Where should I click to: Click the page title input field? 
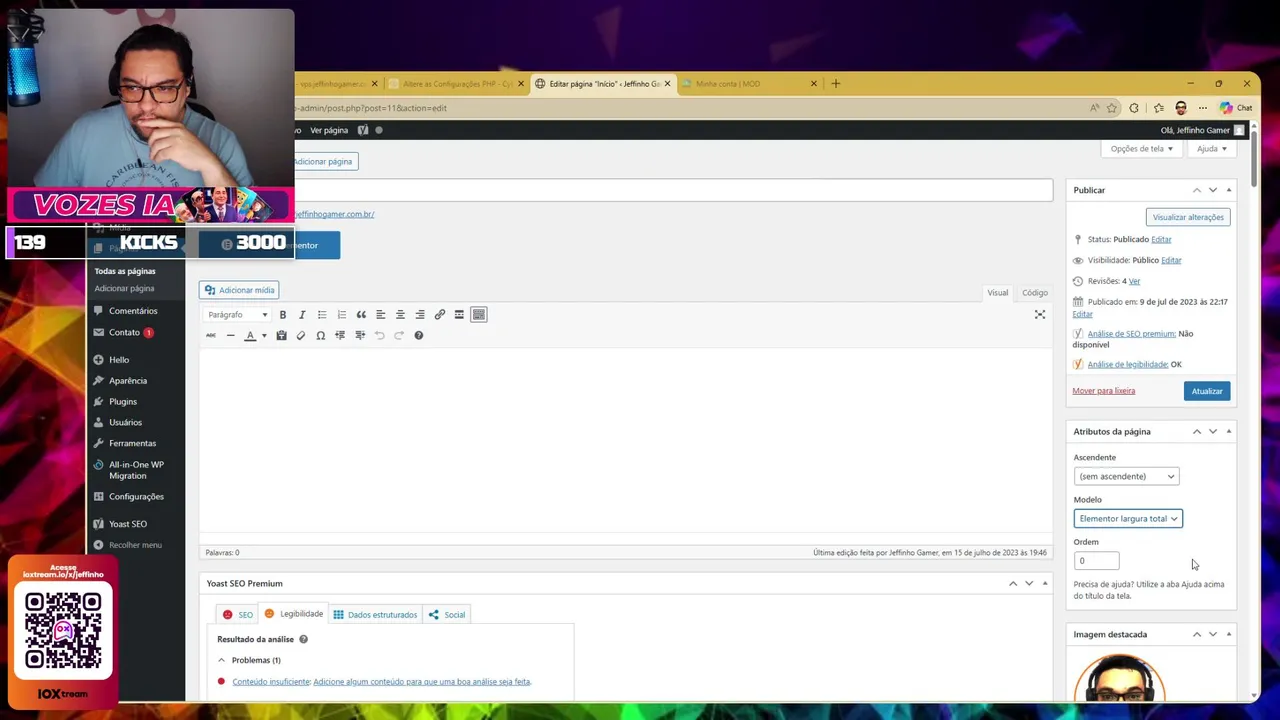pyautogui.click(x=673, y=190)
